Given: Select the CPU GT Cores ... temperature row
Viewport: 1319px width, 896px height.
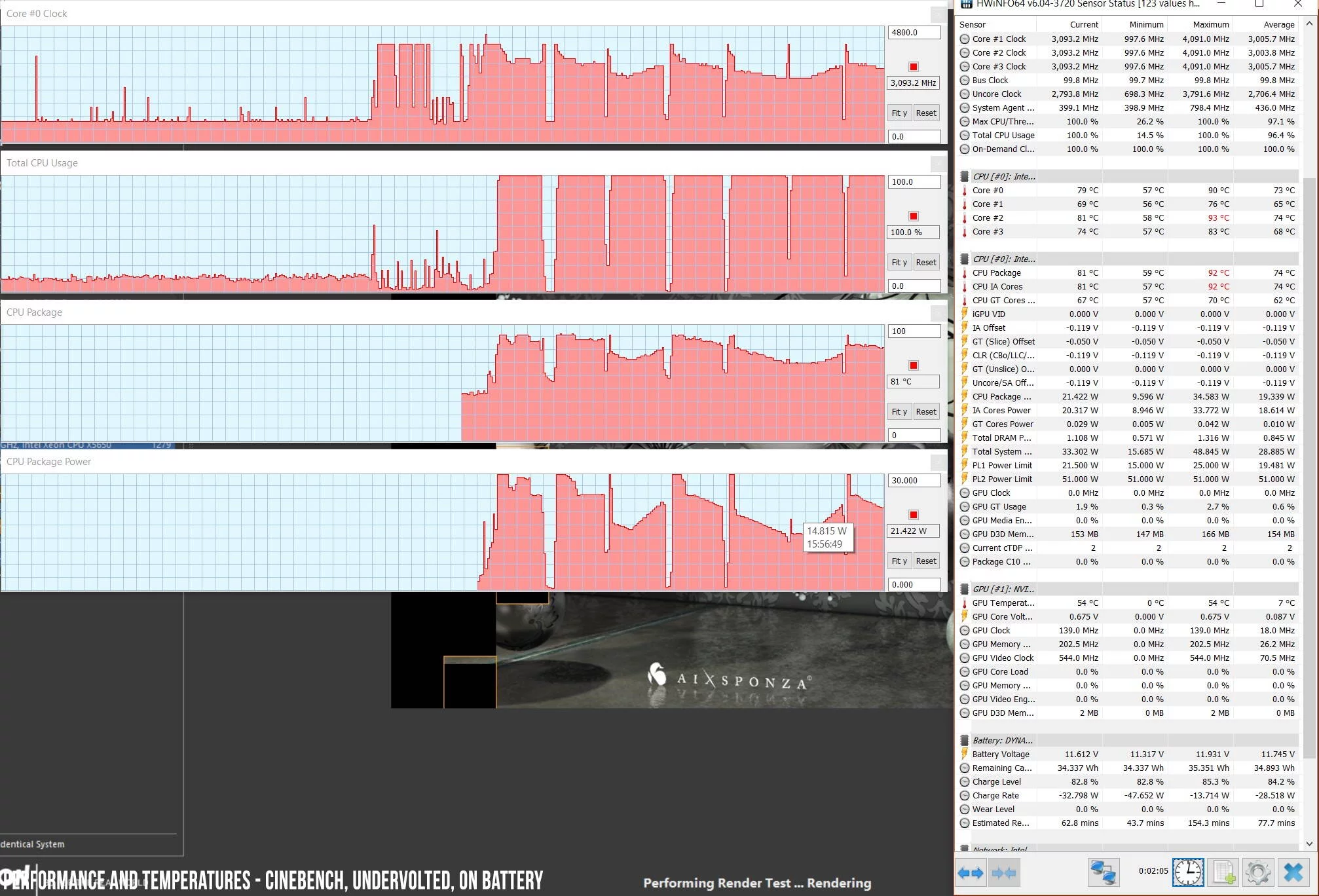Looking at the screenshot, I should tap(1128, 300).
